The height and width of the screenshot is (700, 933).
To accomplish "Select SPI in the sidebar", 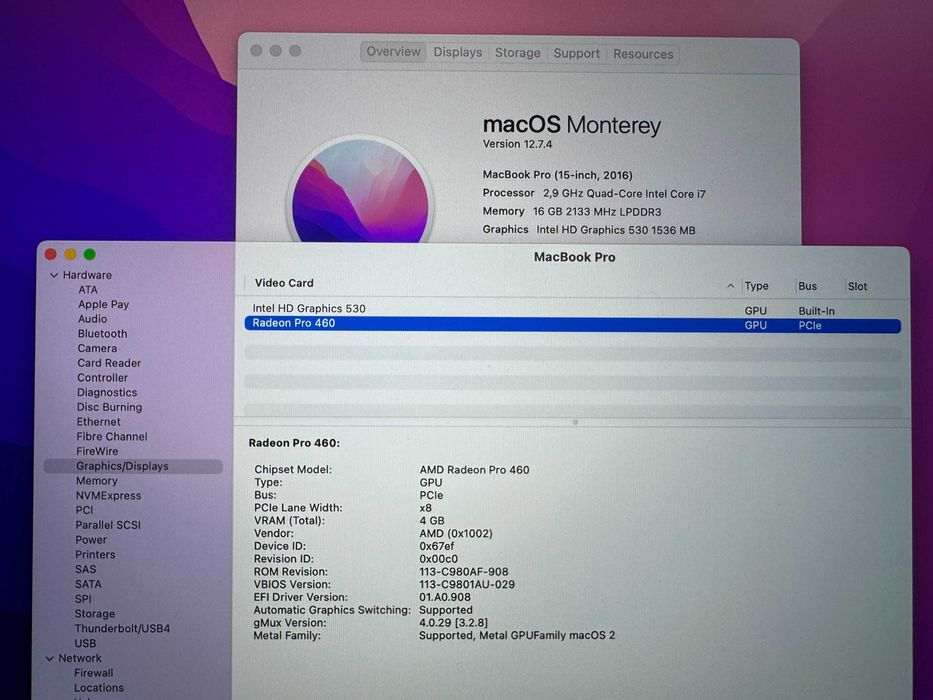I will pyautogui.click(x=83, y=599).
